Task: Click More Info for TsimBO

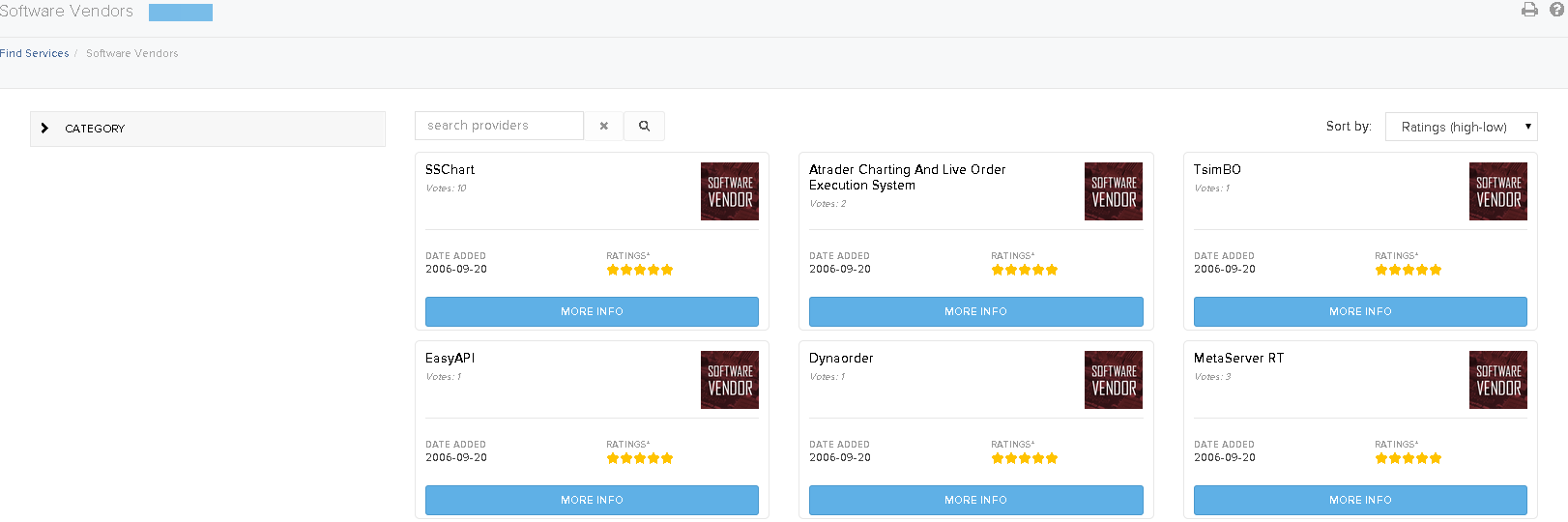Action: click(x=1360, y=311)
